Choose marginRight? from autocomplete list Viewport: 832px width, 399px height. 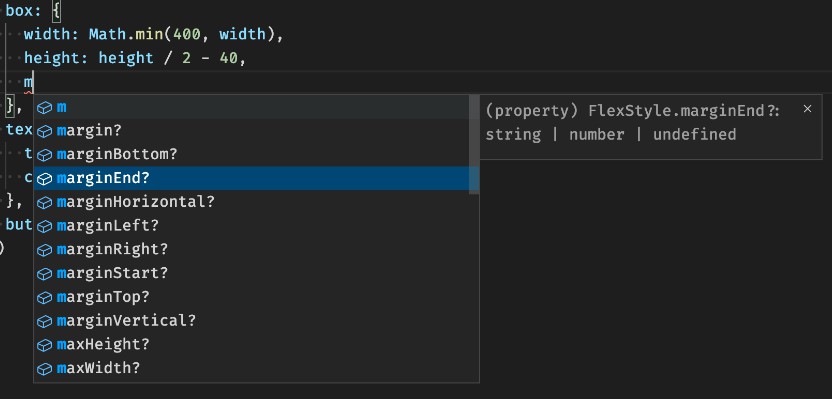coord(256,249)
